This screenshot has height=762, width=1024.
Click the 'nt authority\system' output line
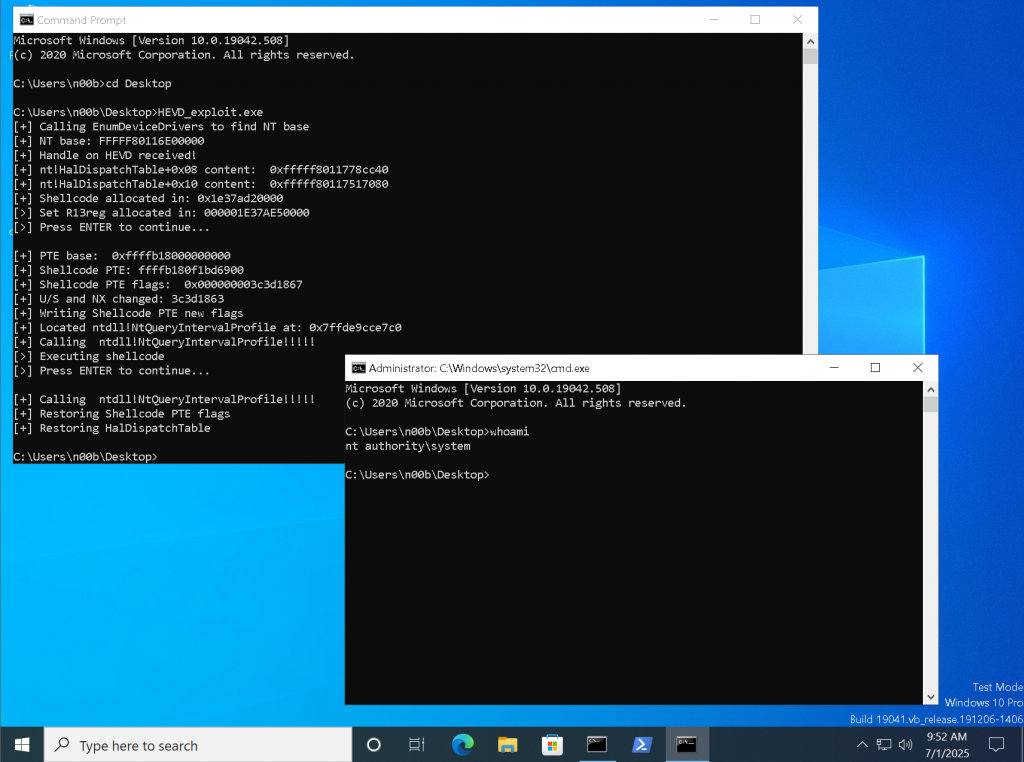pyautogui.click(x=408, y=446)
